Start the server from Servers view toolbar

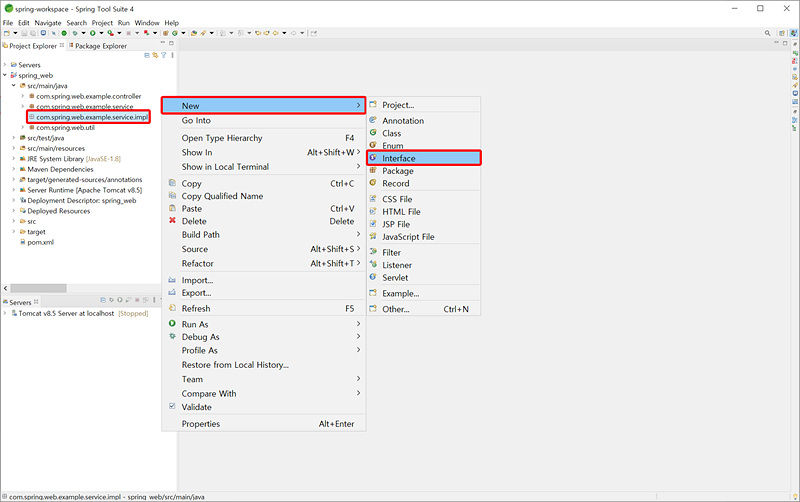(119, 300)
